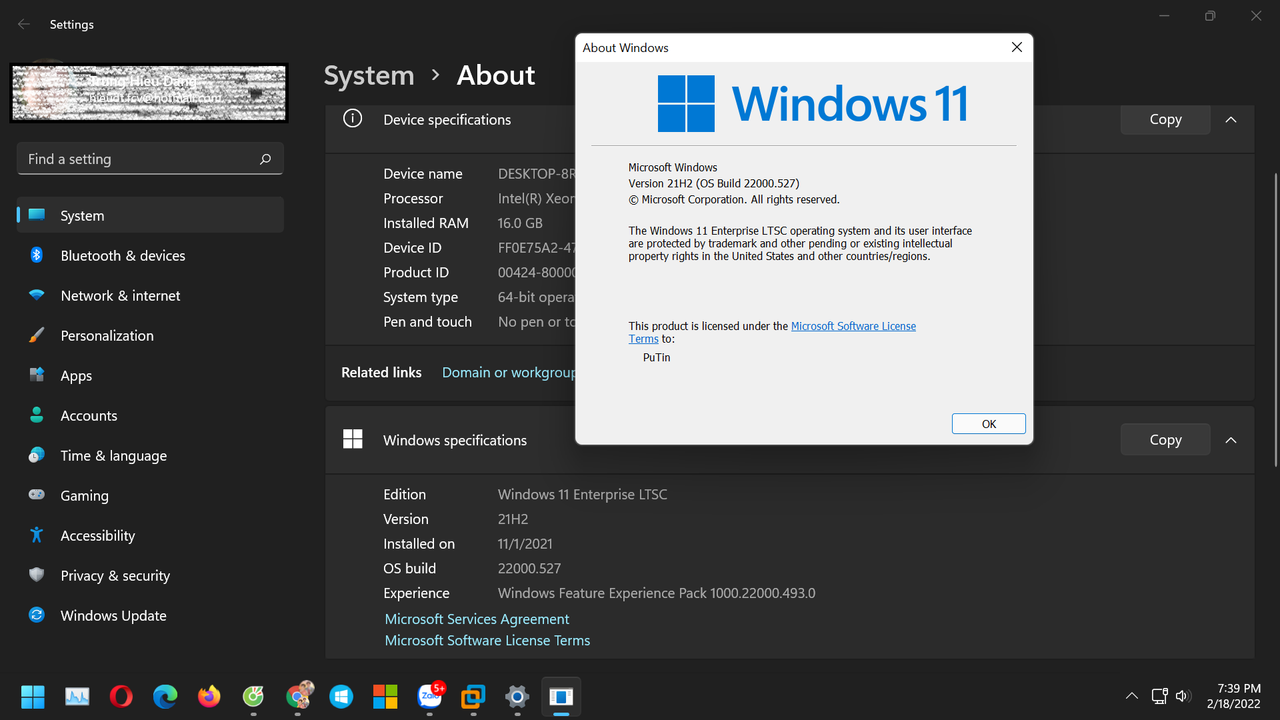Open the network status tray icon

point(1159,696)
